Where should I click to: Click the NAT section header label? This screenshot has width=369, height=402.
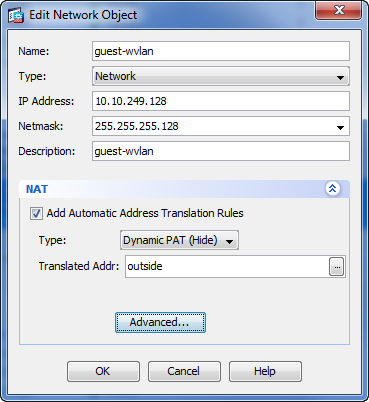pyautogui.click(x=37, y=189)
